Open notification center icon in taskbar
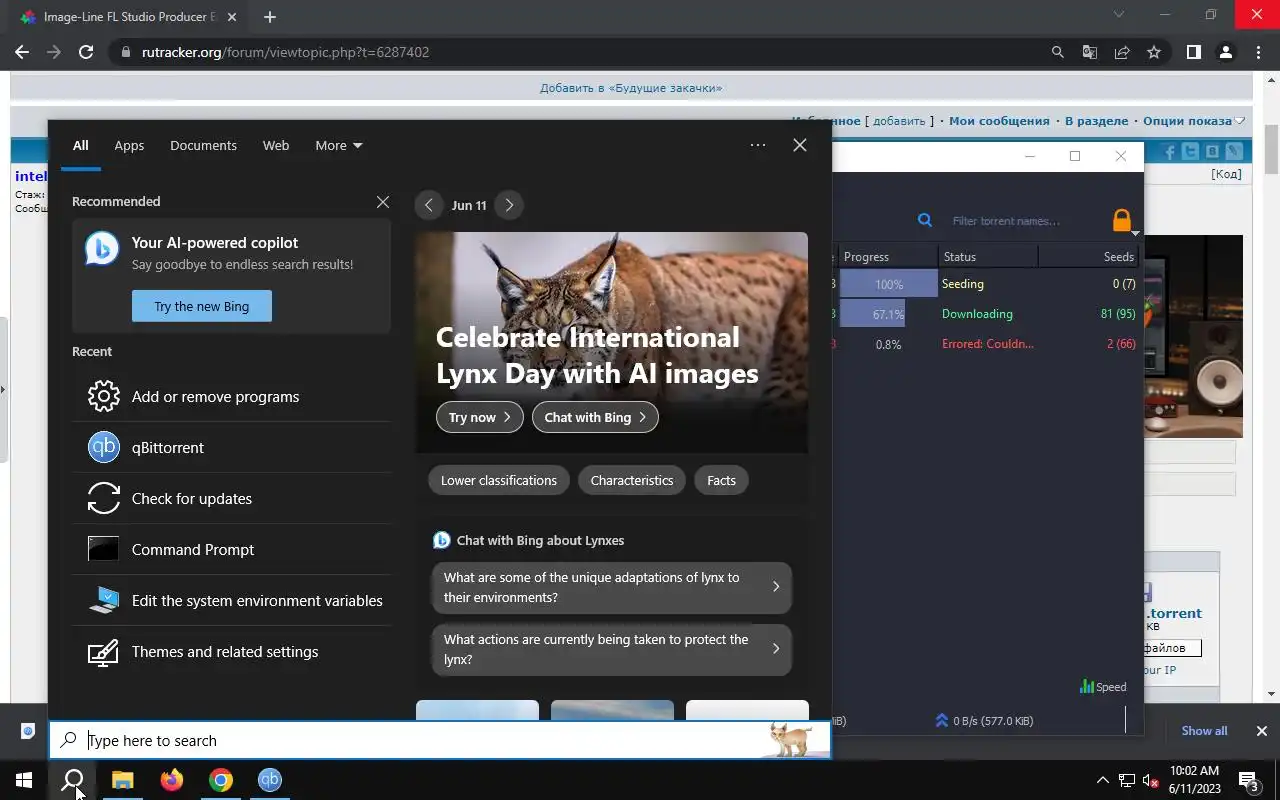This screenshot has height=800, width=1280. (1249, 780)
